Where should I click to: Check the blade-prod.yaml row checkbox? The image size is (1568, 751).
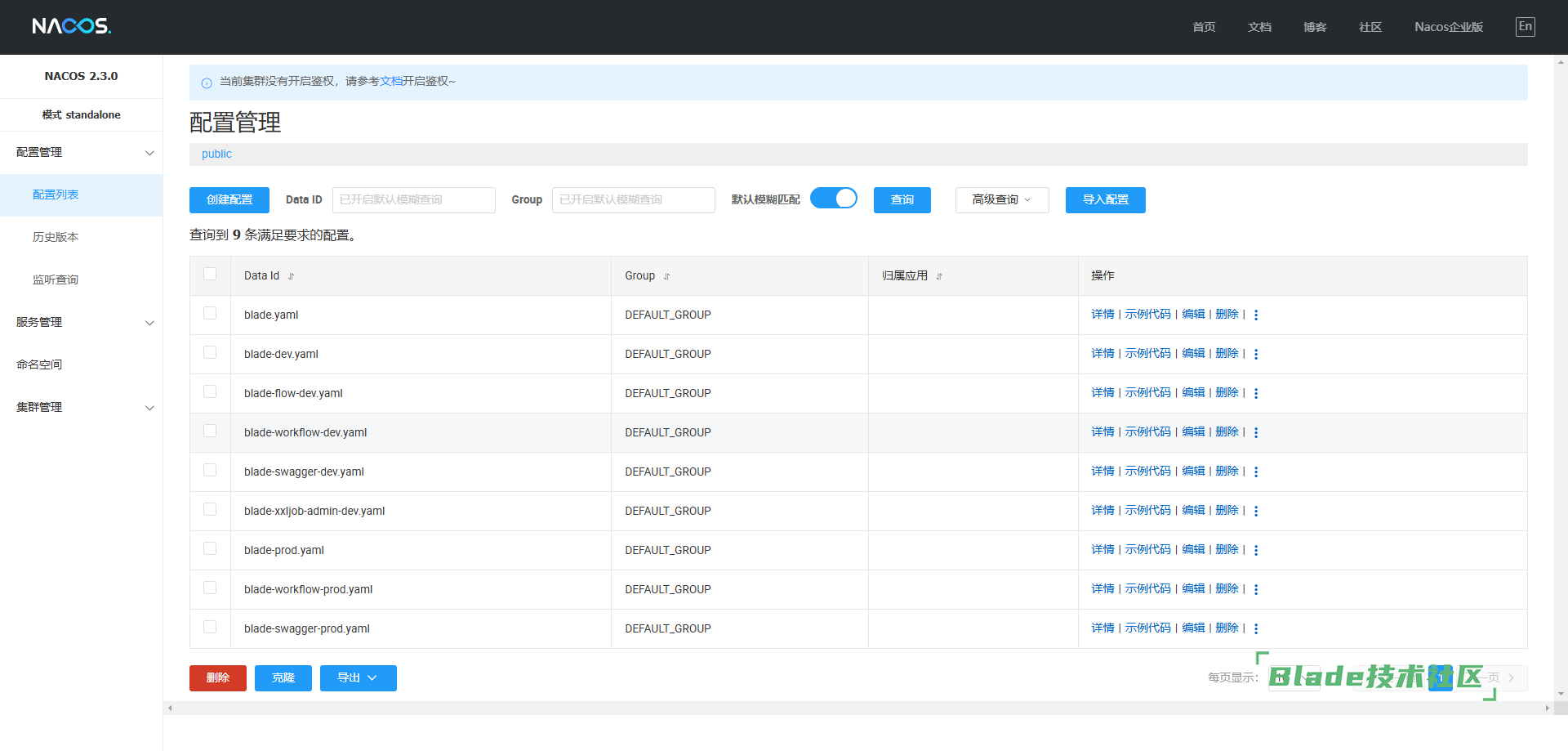coord(210,548)
